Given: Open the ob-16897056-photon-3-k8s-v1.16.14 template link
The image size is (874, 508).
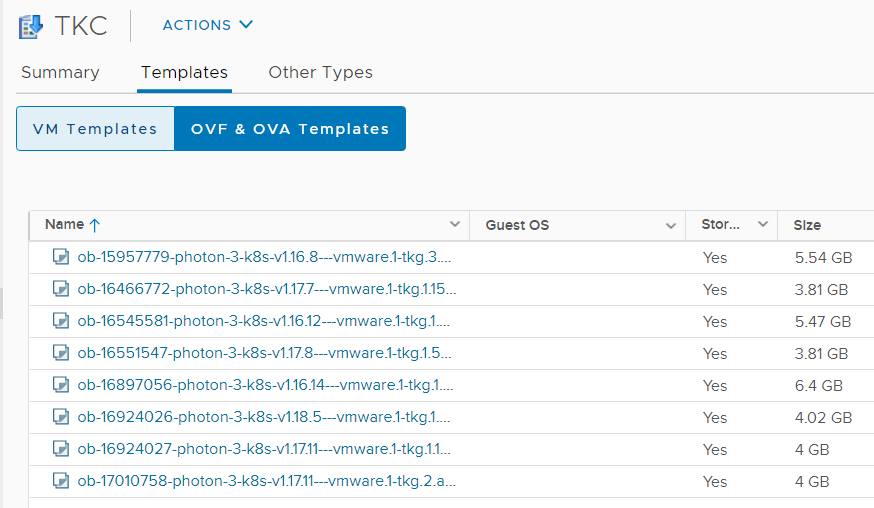Looking at the screenshot, I should (265, 385).
